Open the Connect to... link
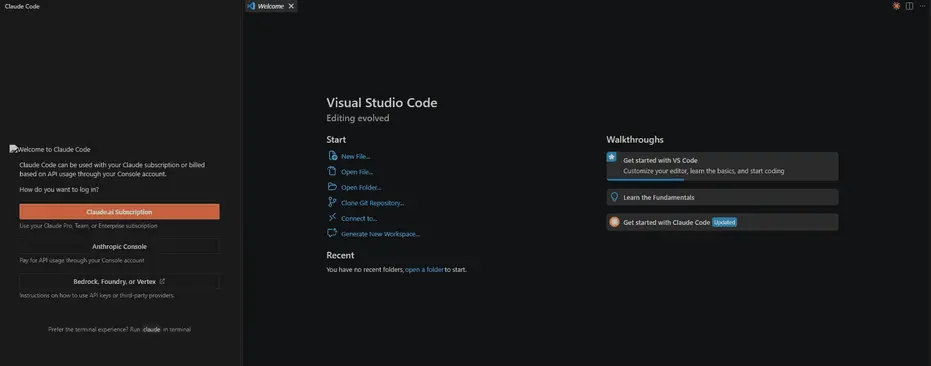This screenshot has width=931, height=366. [359, 218]
